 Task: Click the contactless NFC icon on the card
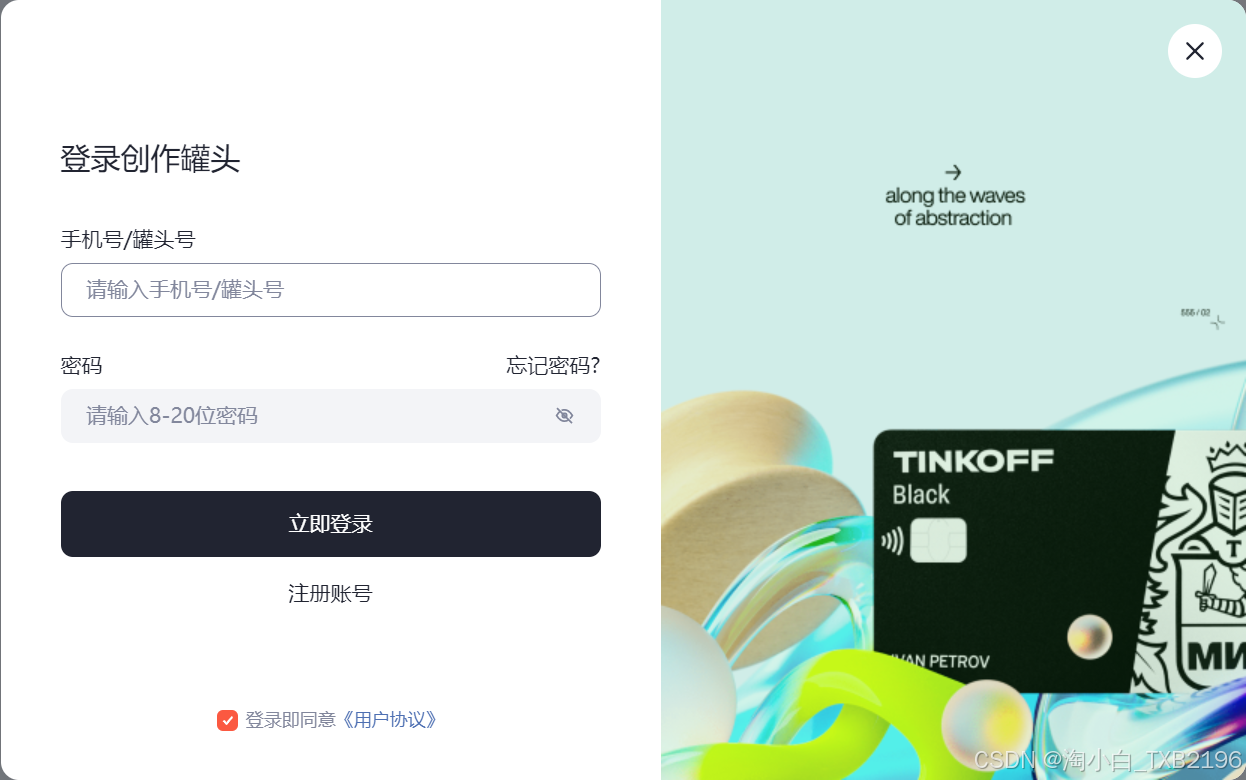pos(892,541)
